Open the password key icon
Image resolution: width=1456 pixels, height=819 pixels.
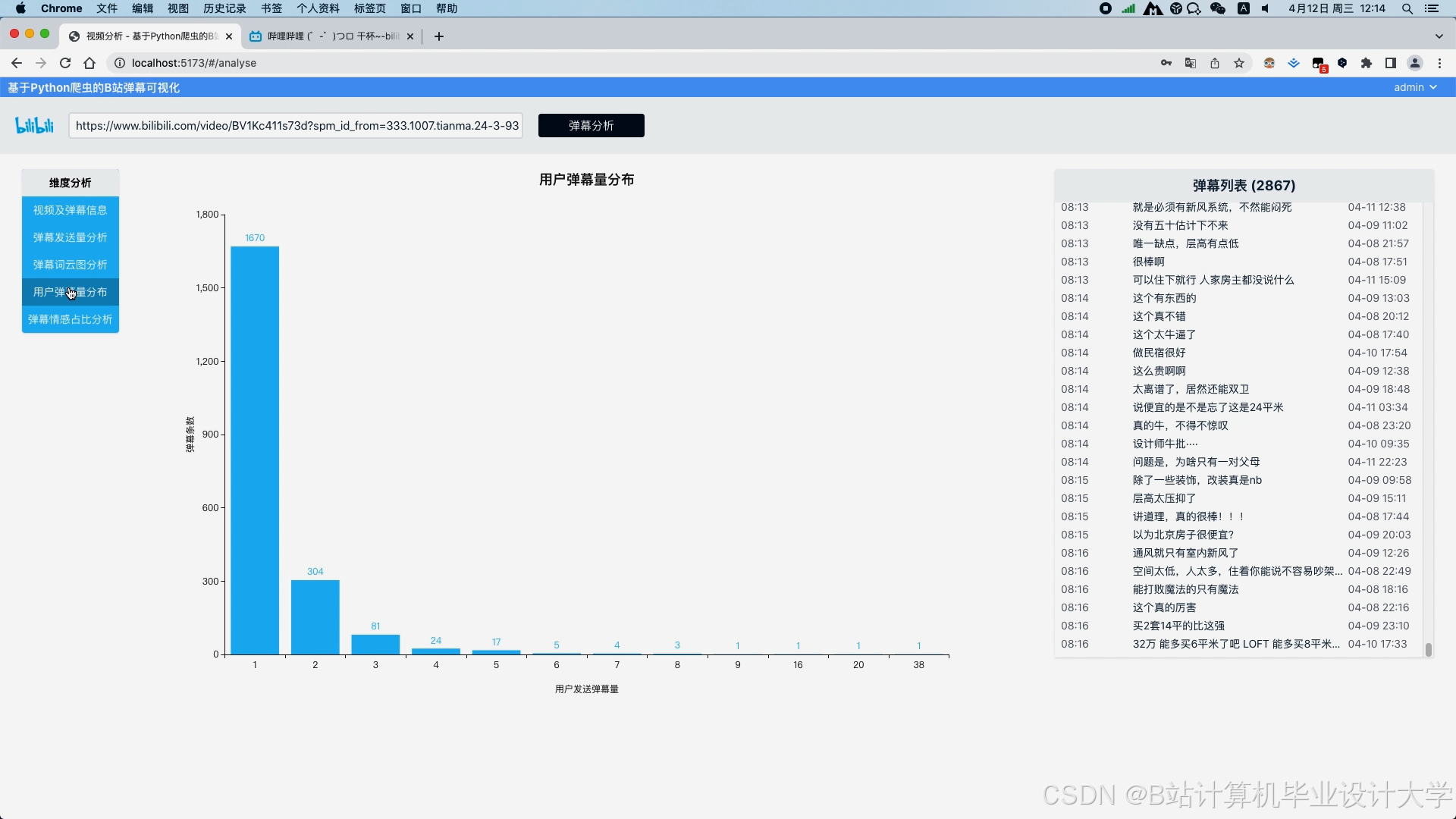coord(1166,63)
